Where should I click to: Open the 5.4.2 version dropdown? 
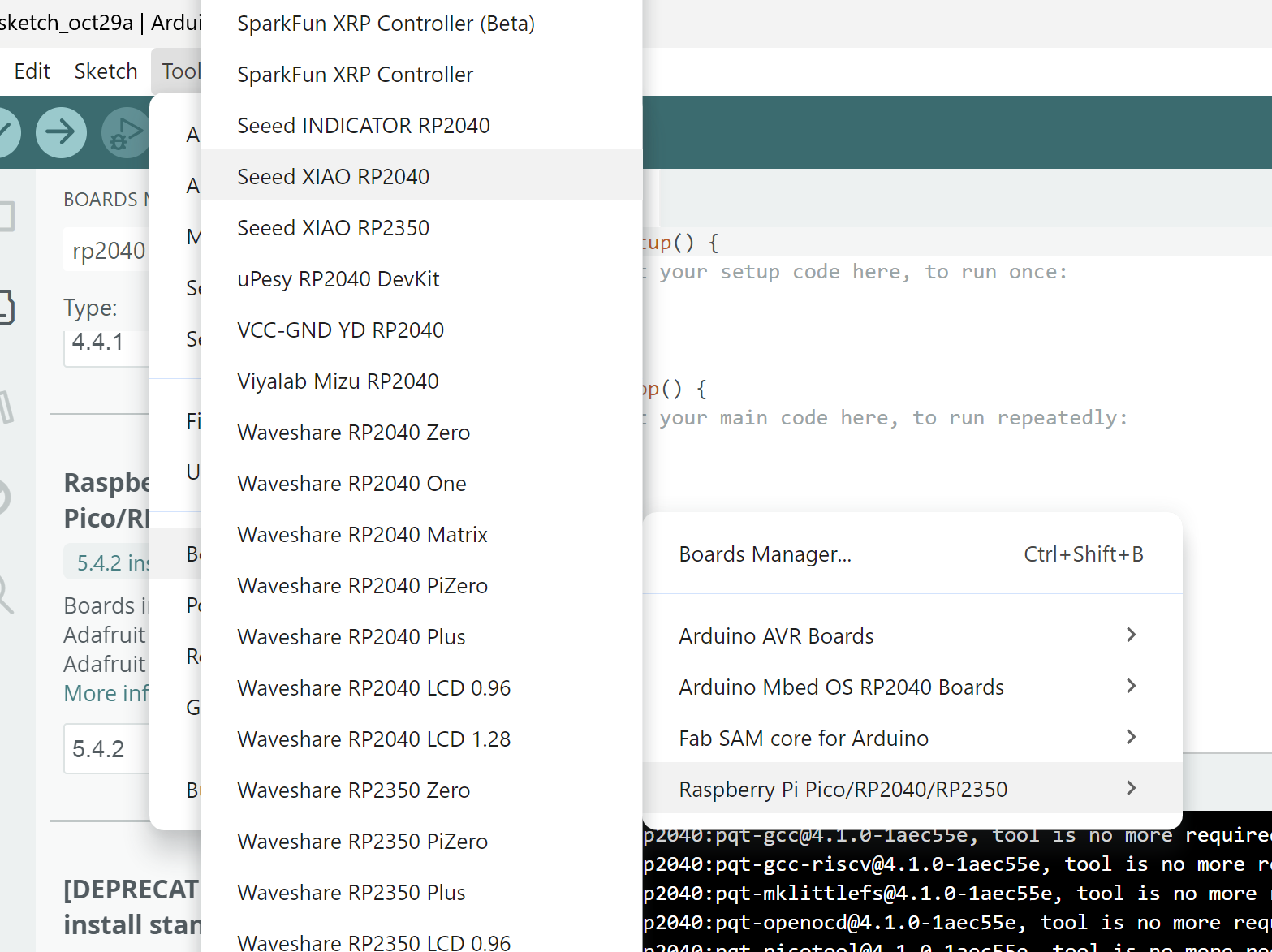pyautogui.click(x=106, y=748)
